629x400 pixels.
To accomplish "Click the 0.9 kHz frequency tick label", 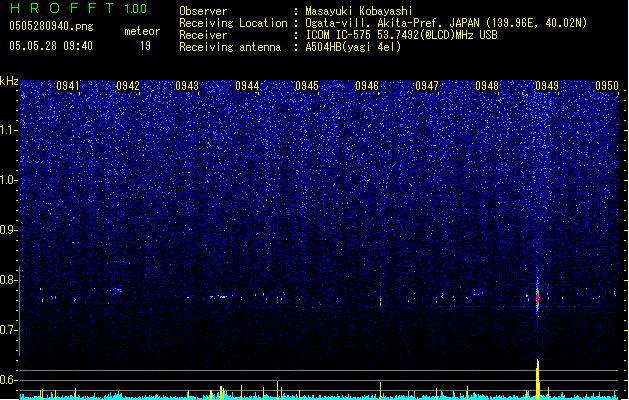I will pos(9,230).
